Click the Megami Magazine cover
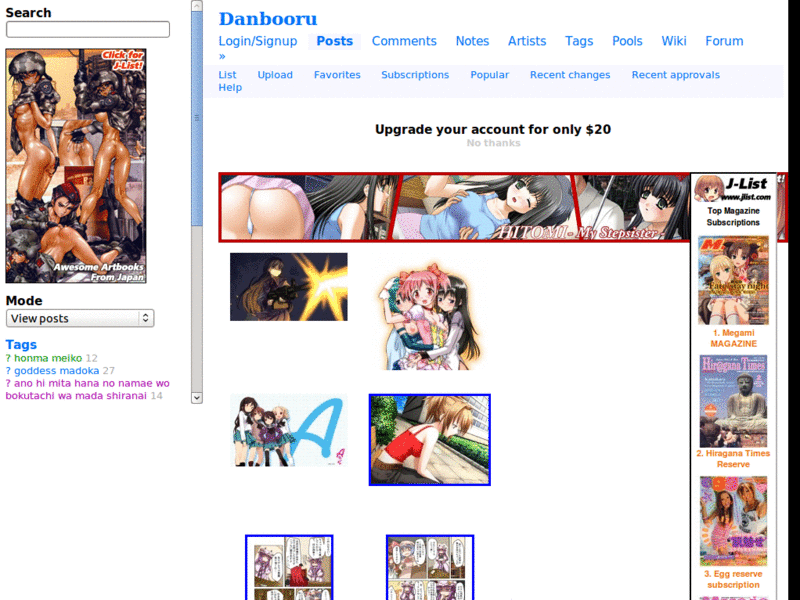Viewport: 800px width, 600px height. tap(733, 280)
